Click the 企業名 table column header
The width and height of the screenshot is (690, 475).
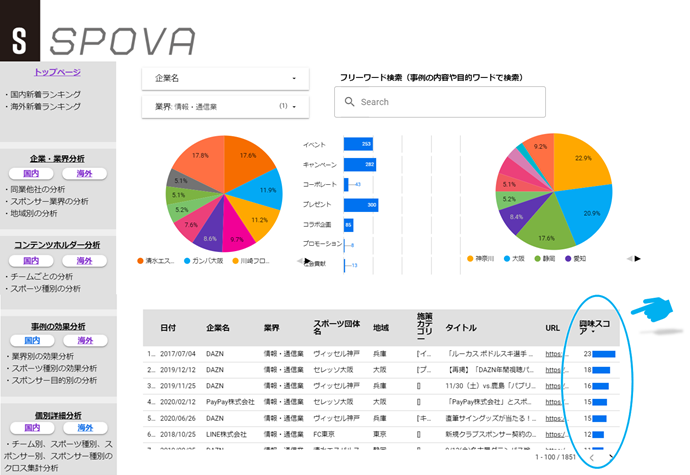pos(218,328)
